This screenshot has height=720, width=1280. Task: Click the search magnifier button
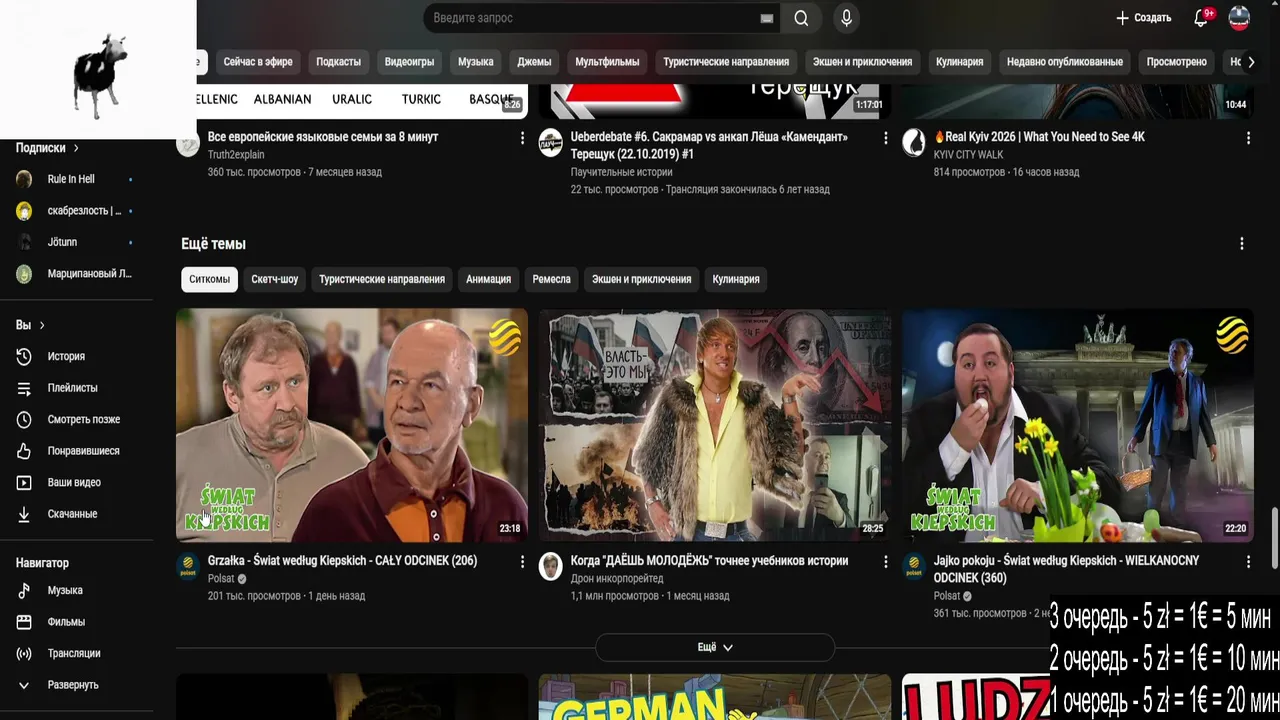pos(801,18)
